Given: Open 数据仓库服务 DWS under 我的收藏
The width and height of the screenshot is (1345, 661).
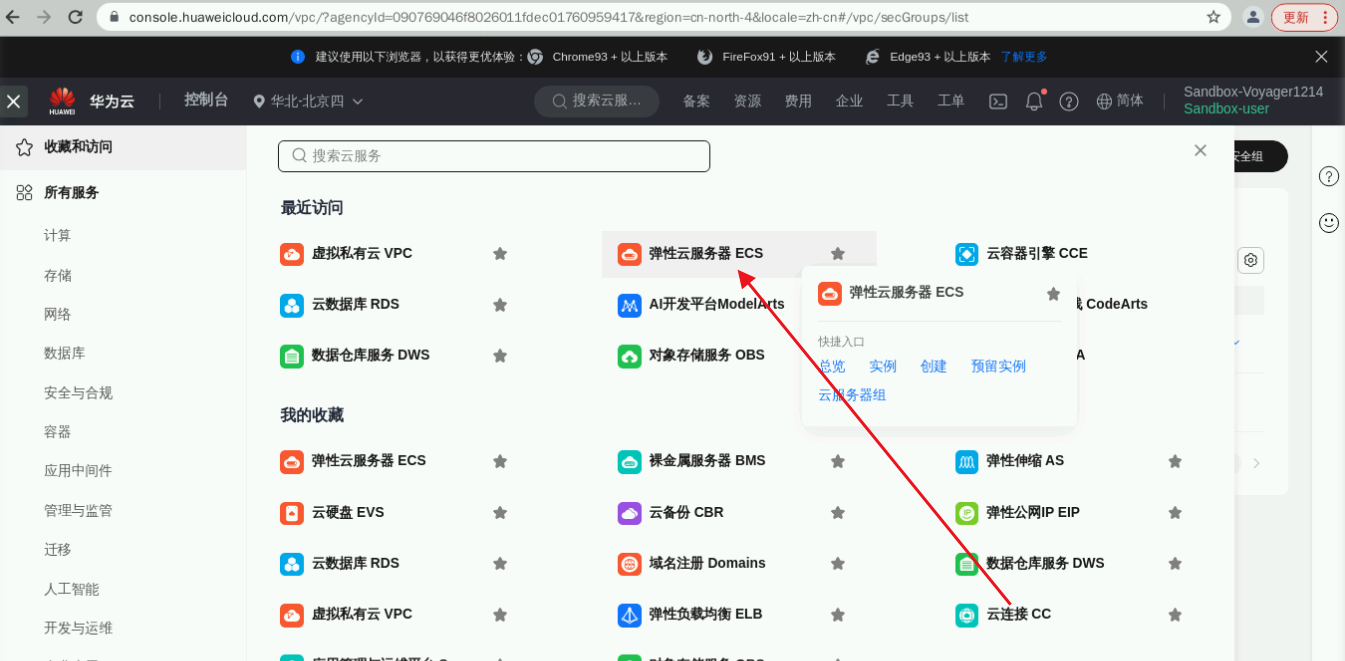Looking at the screenshot, I should (1045, 563).
